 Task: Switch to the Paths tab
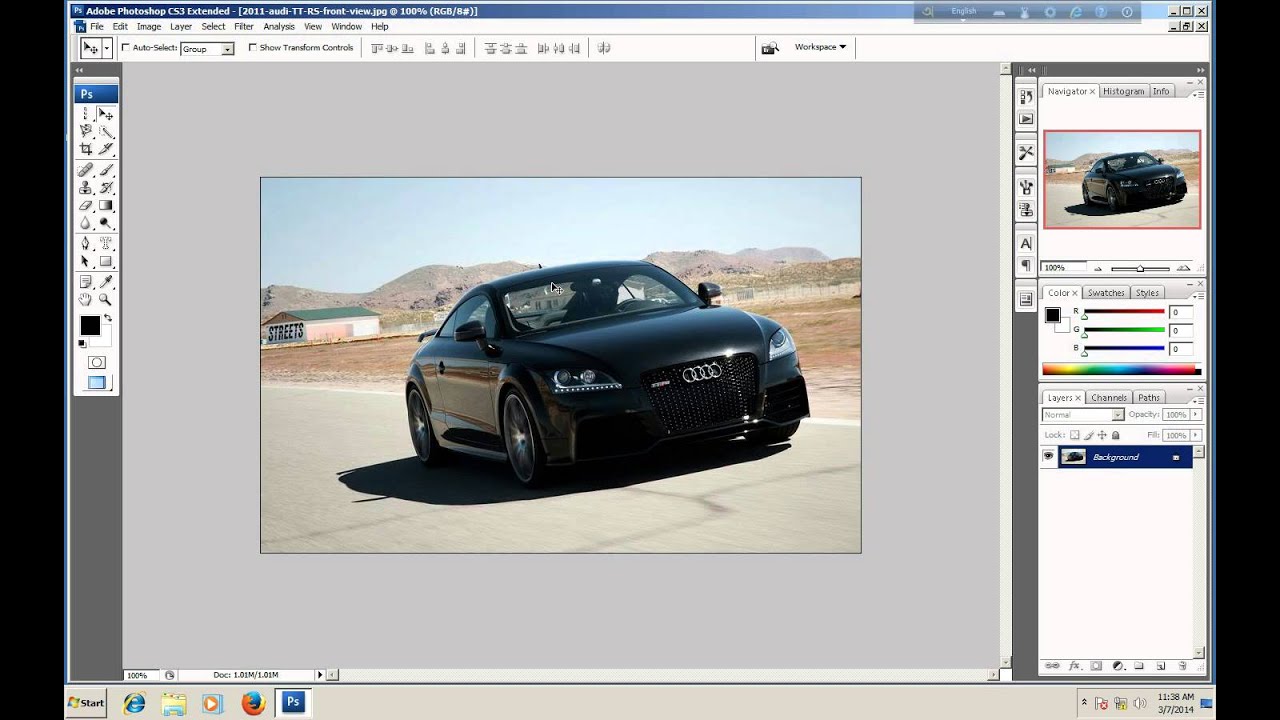tap(1149, 398)
